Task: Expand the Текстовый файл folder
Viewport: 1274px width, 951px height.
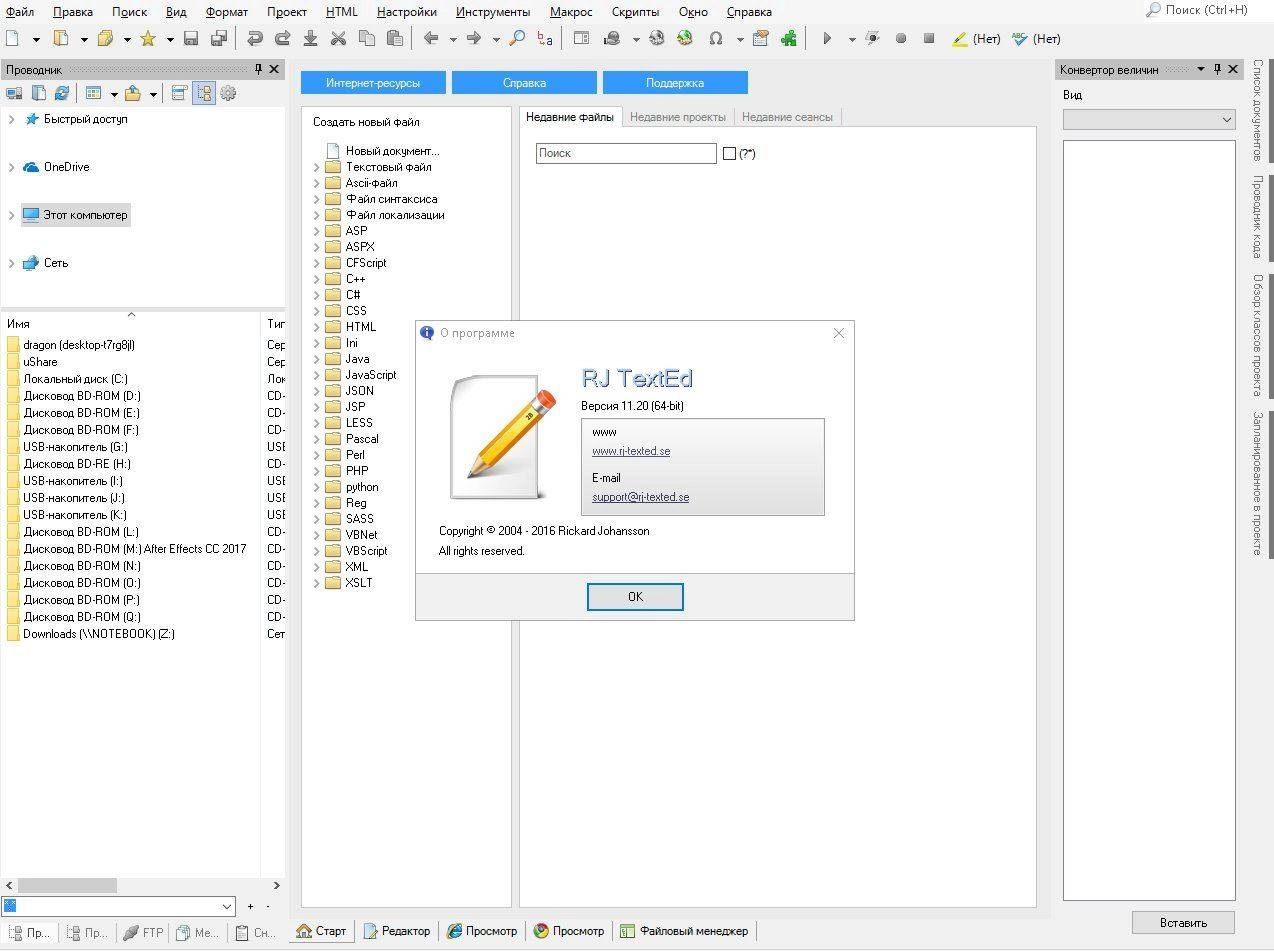Action: (316, 167)
